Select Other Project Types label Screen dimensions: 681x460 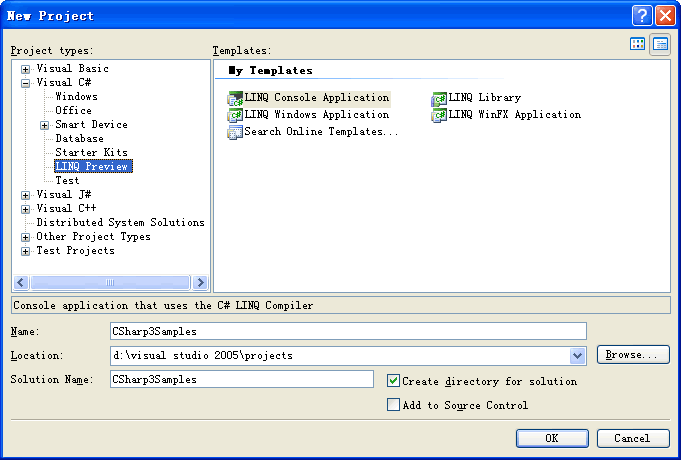93,237
